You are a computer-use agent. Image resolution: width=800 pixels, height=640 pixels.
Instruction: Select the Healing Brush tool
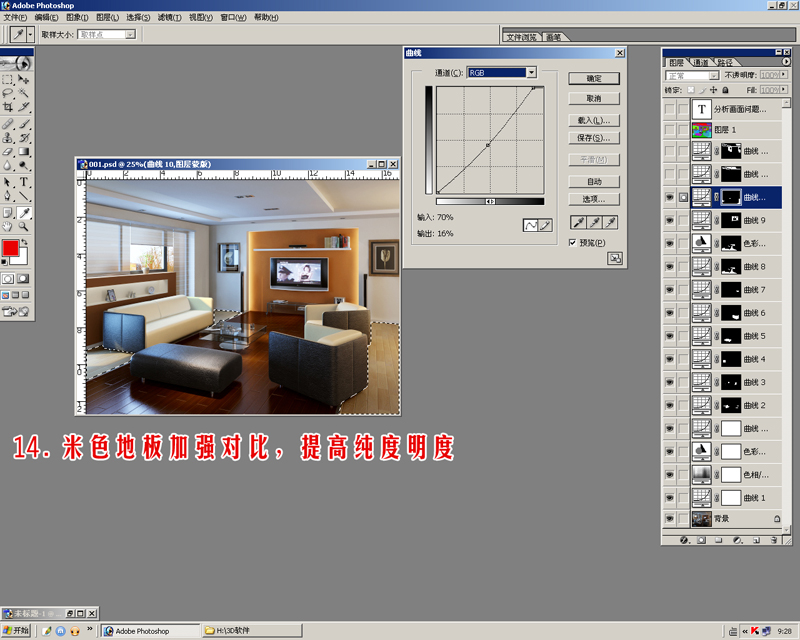8,124
